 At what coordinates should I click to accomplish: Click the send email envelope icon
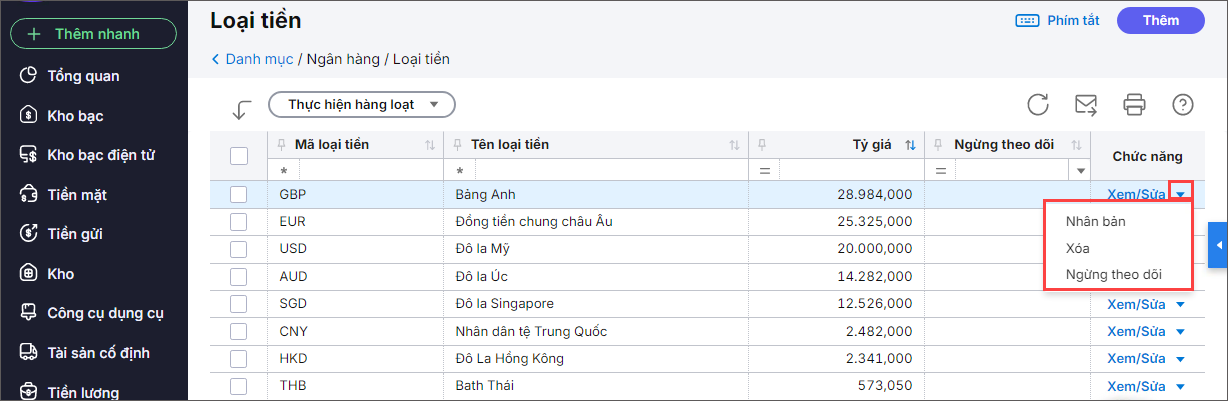(x=1085, y=104)
